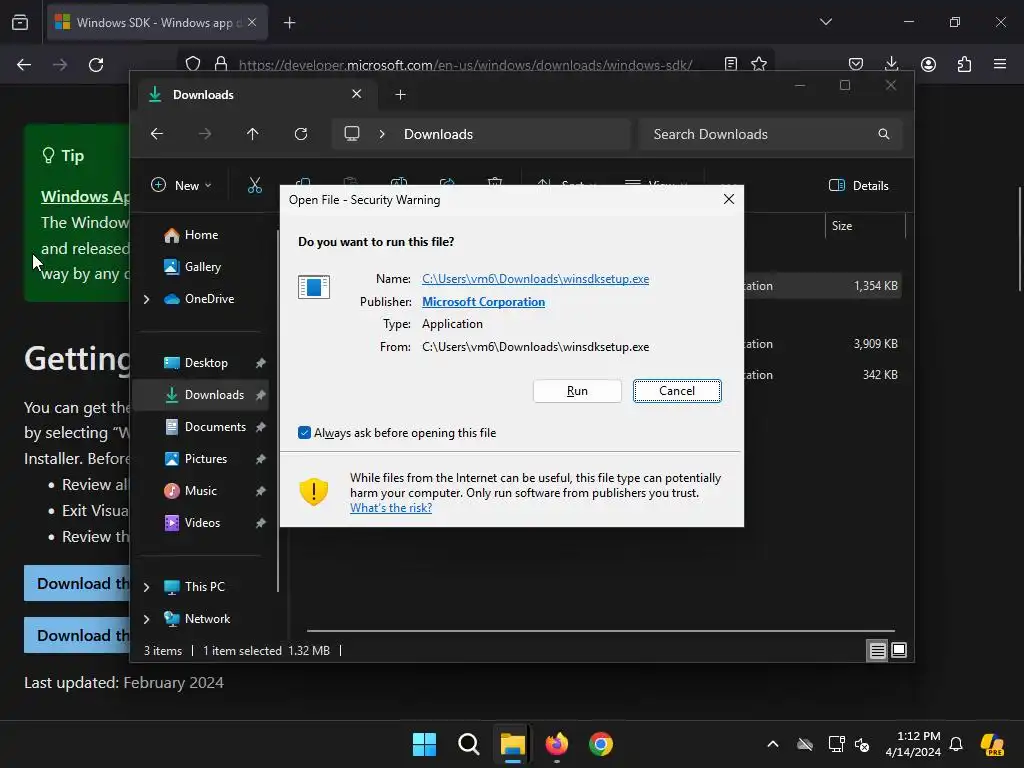Open Windows Search from the taskbar
The height and width of the screenshot is (768, 1024).
tap(468, 744)
